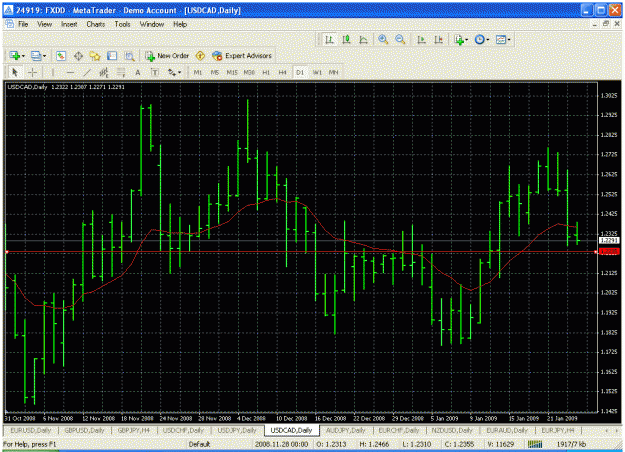The width and height of the screenshot is (625, 452).
Task: Expand the Profiles dropdown arrow
Action: tap(44, 56)
